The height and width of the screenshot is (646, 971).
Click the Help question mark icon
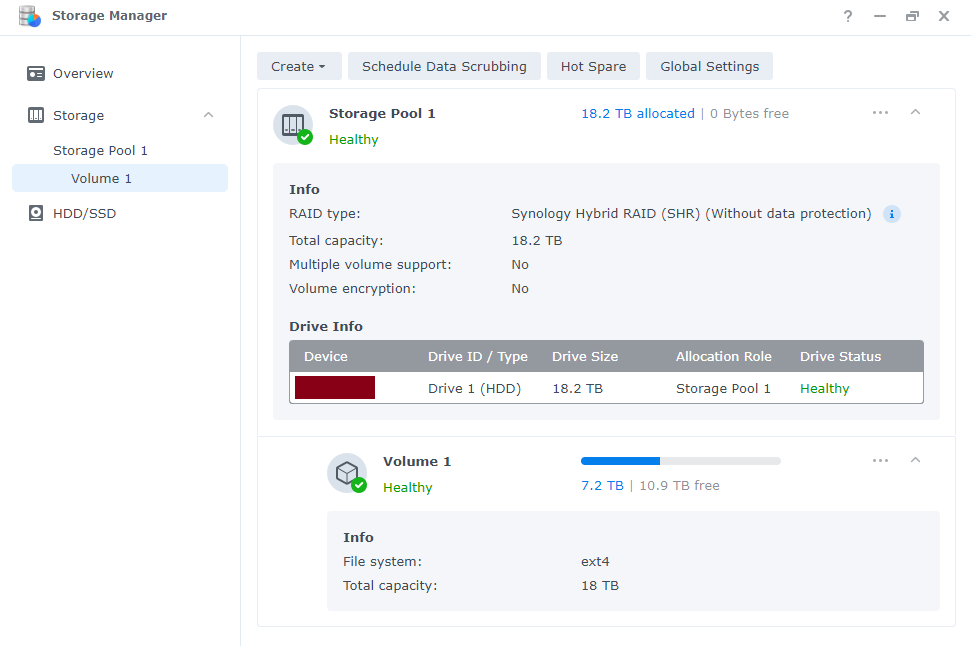847,16
